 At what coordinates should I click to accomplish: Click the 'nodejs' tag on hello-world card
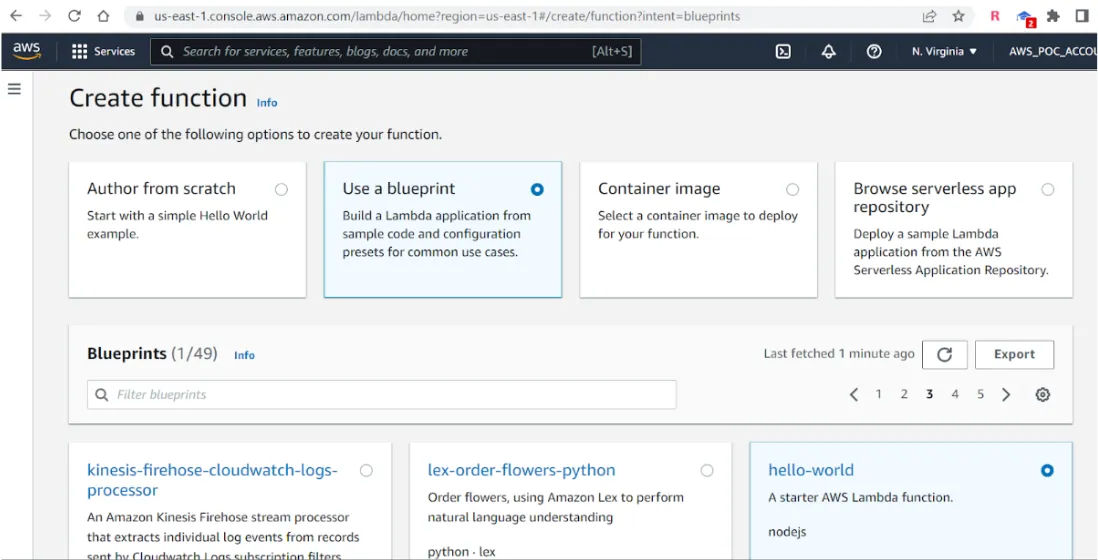(787, 532)
